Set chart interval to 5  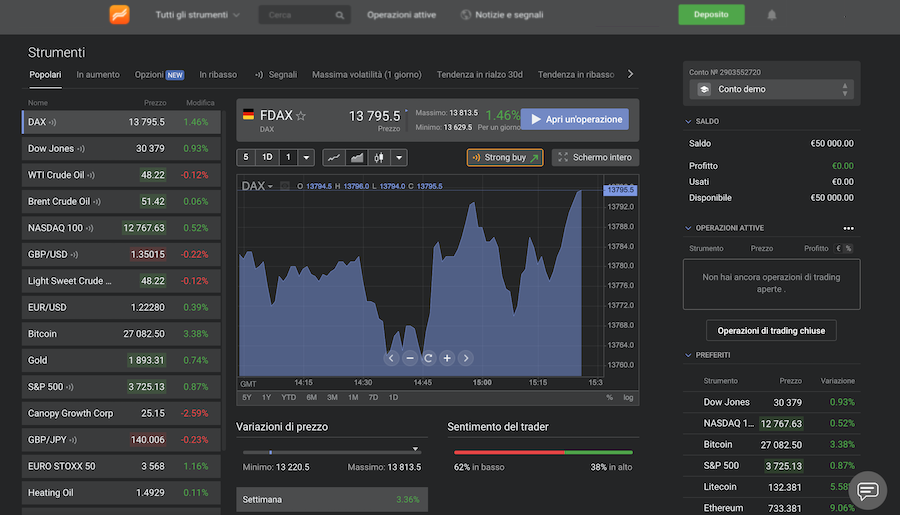coord(246,157)
